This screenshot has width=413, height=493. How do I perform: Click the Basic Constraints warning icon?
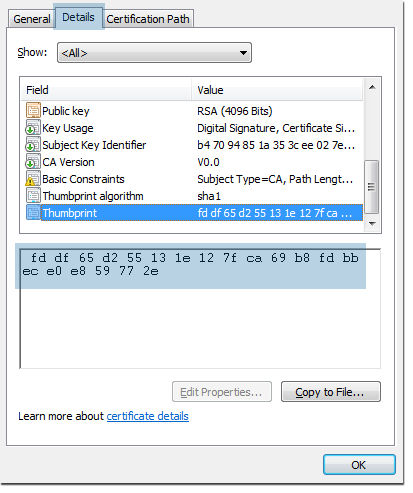click(33, 179)
